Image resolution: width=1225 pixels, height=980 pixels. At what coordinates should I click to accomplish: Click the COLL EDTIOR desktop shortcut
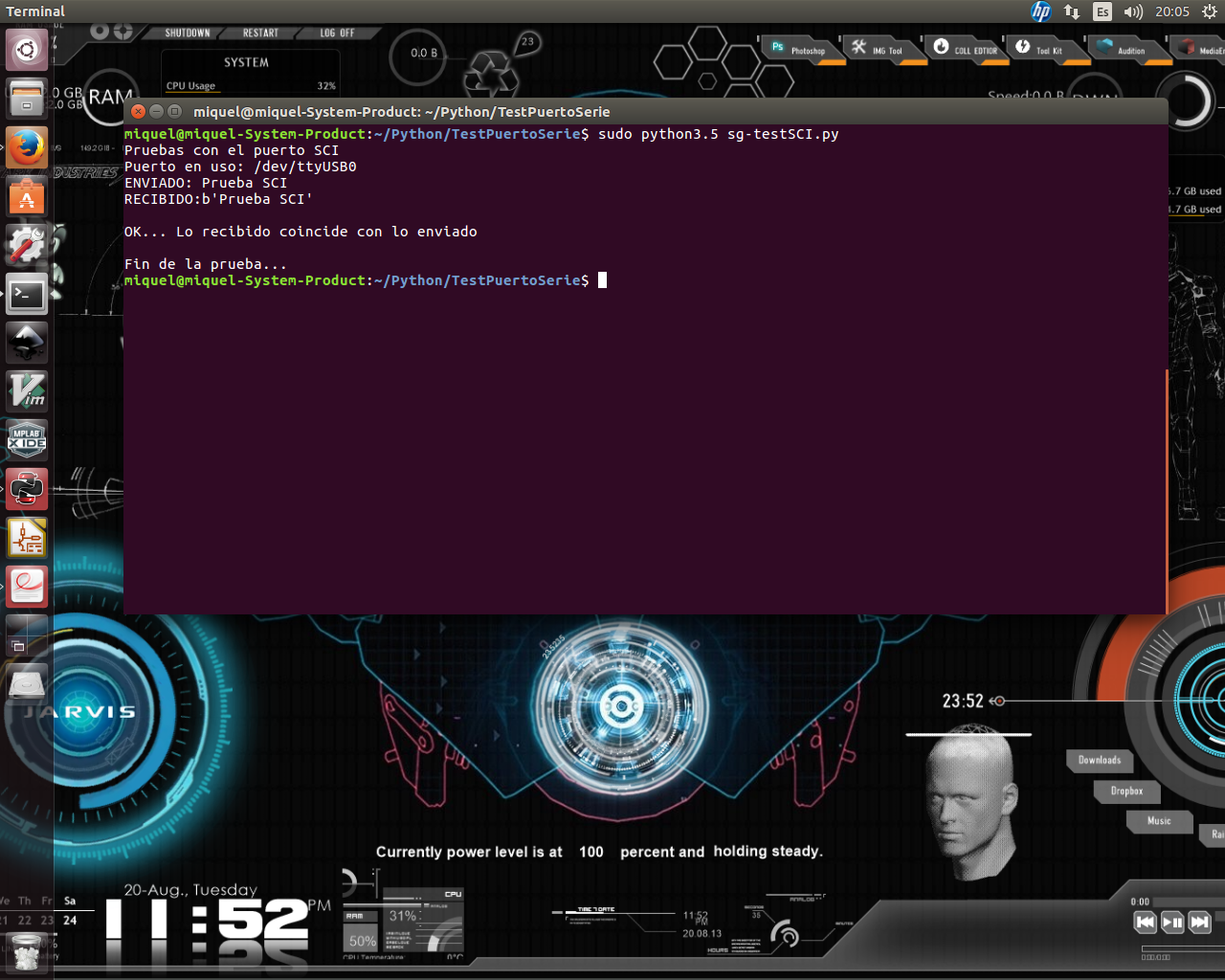tap(967, 49)
